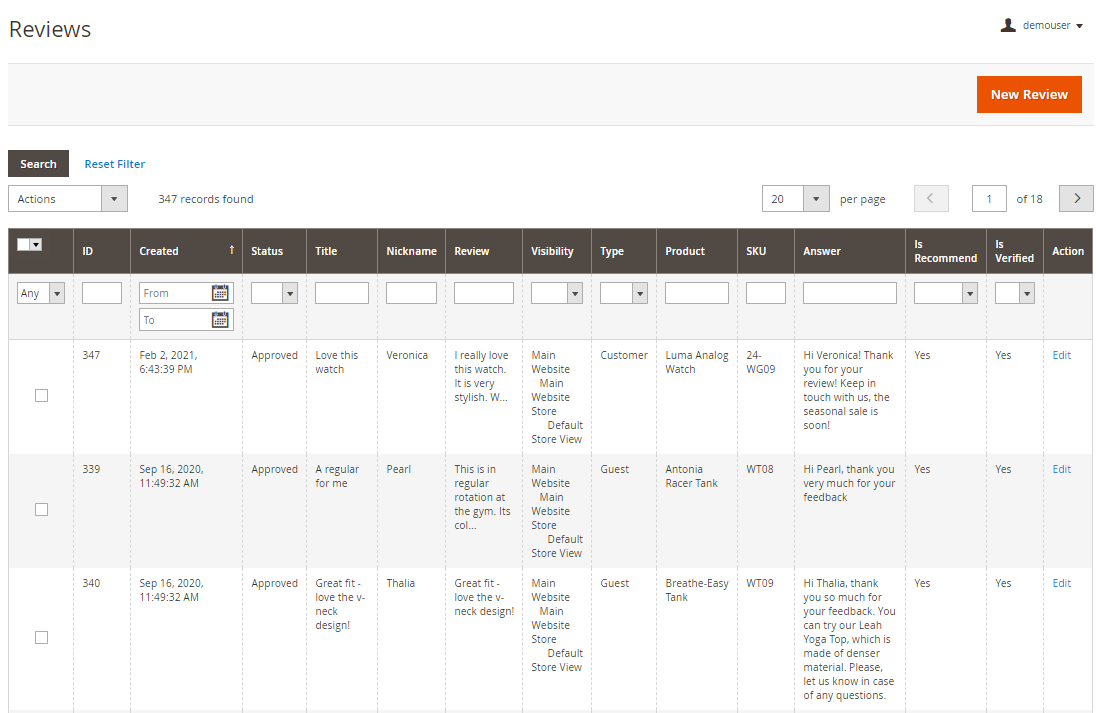Select the checkbox for review 339

tap(41, 510)
